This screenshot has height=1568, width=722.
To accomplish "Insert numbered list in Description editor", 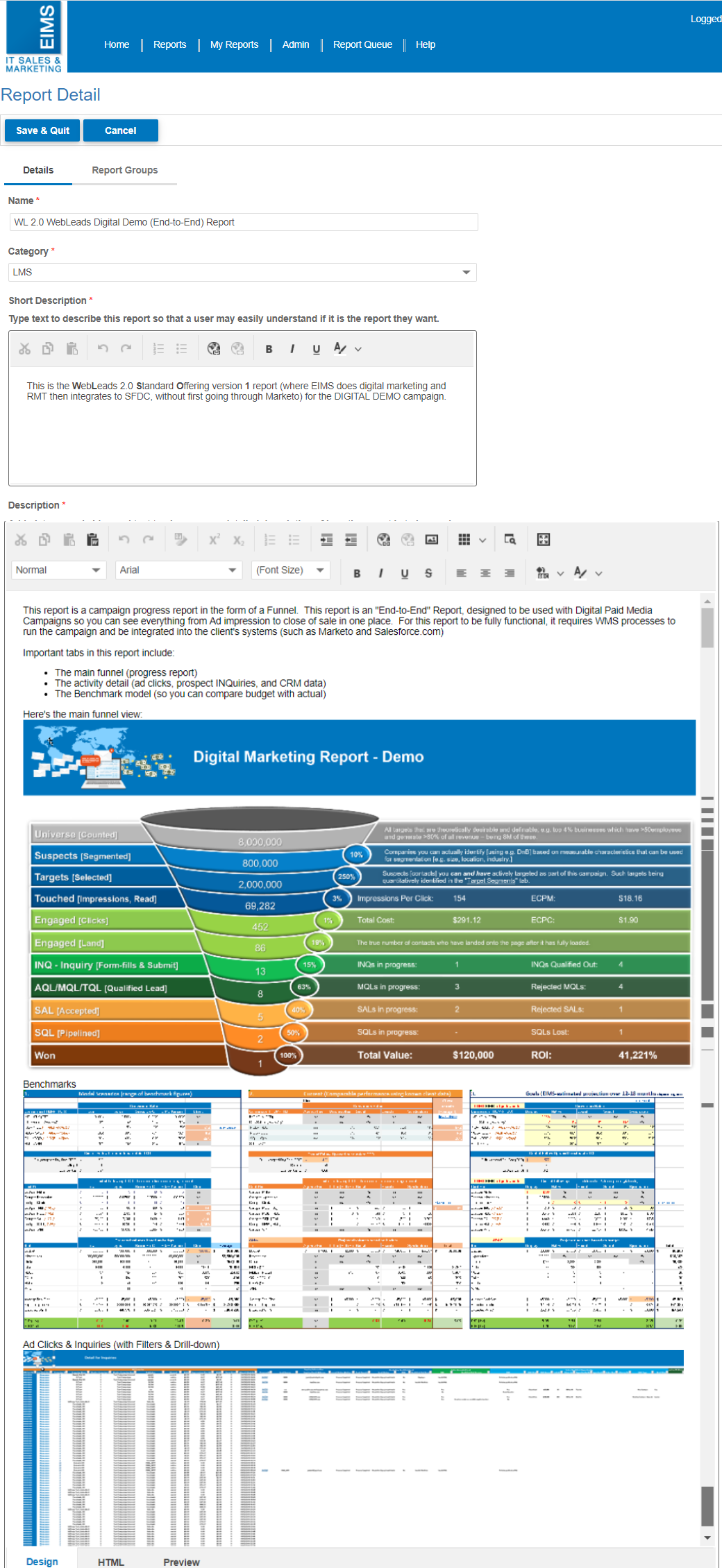I will pos(270,540).
